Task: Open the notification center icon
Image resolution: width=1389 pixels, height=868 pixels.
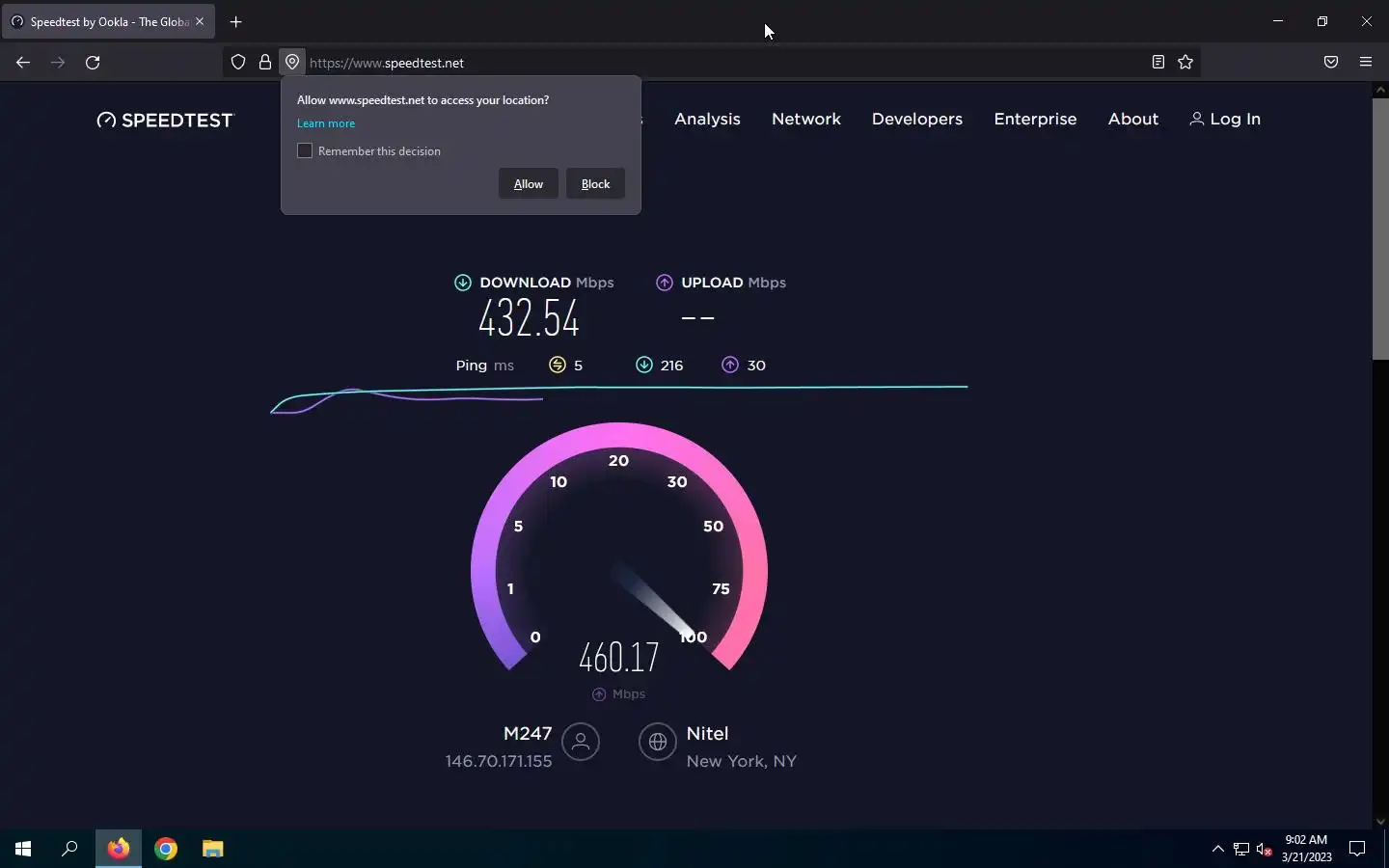Action: pos(1357,849)
